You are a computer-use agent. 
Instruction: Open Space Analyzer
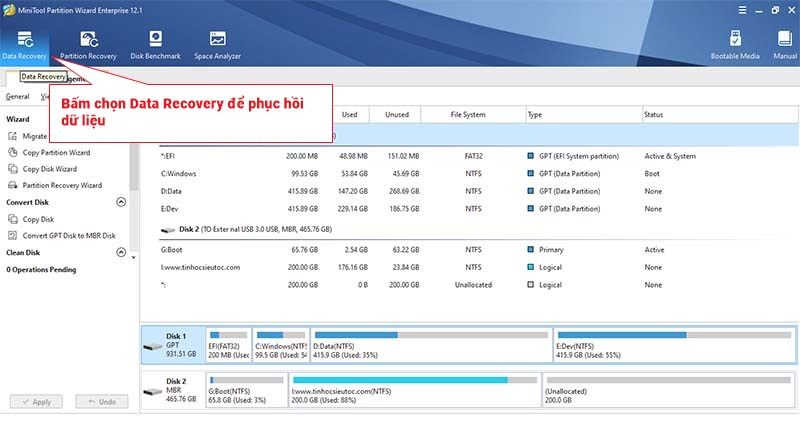[217, 45]
